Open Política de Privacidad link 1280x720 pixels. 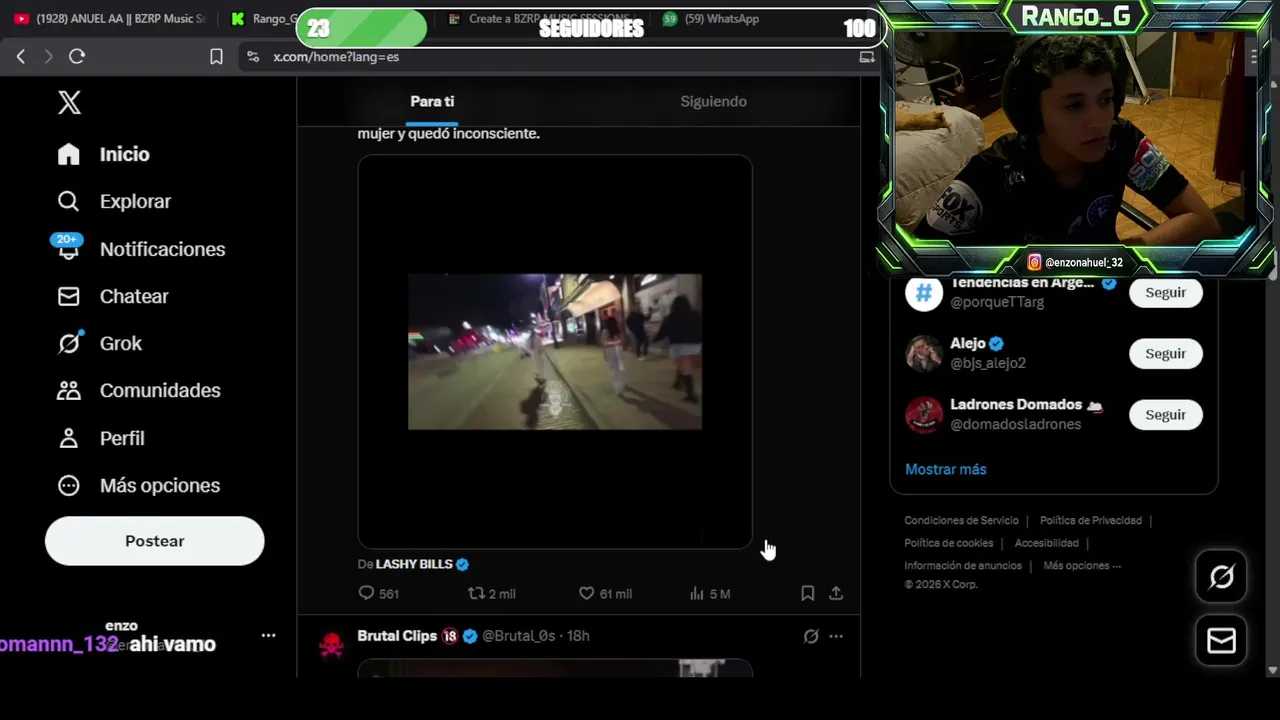point(1090,520)
